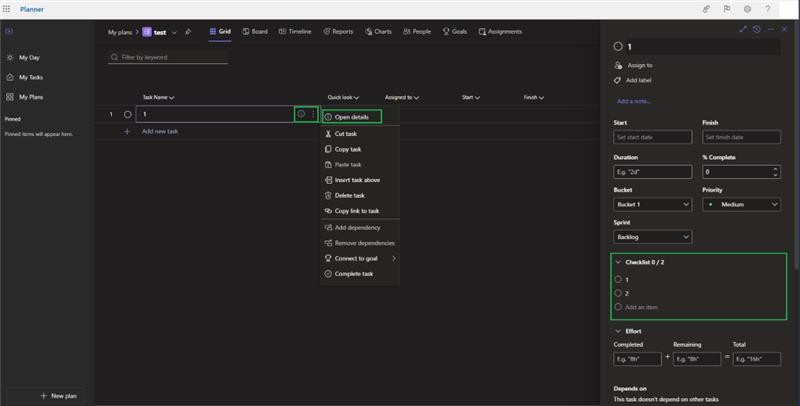
Task: Click the Assign to person icon
Action: point(618,65)
